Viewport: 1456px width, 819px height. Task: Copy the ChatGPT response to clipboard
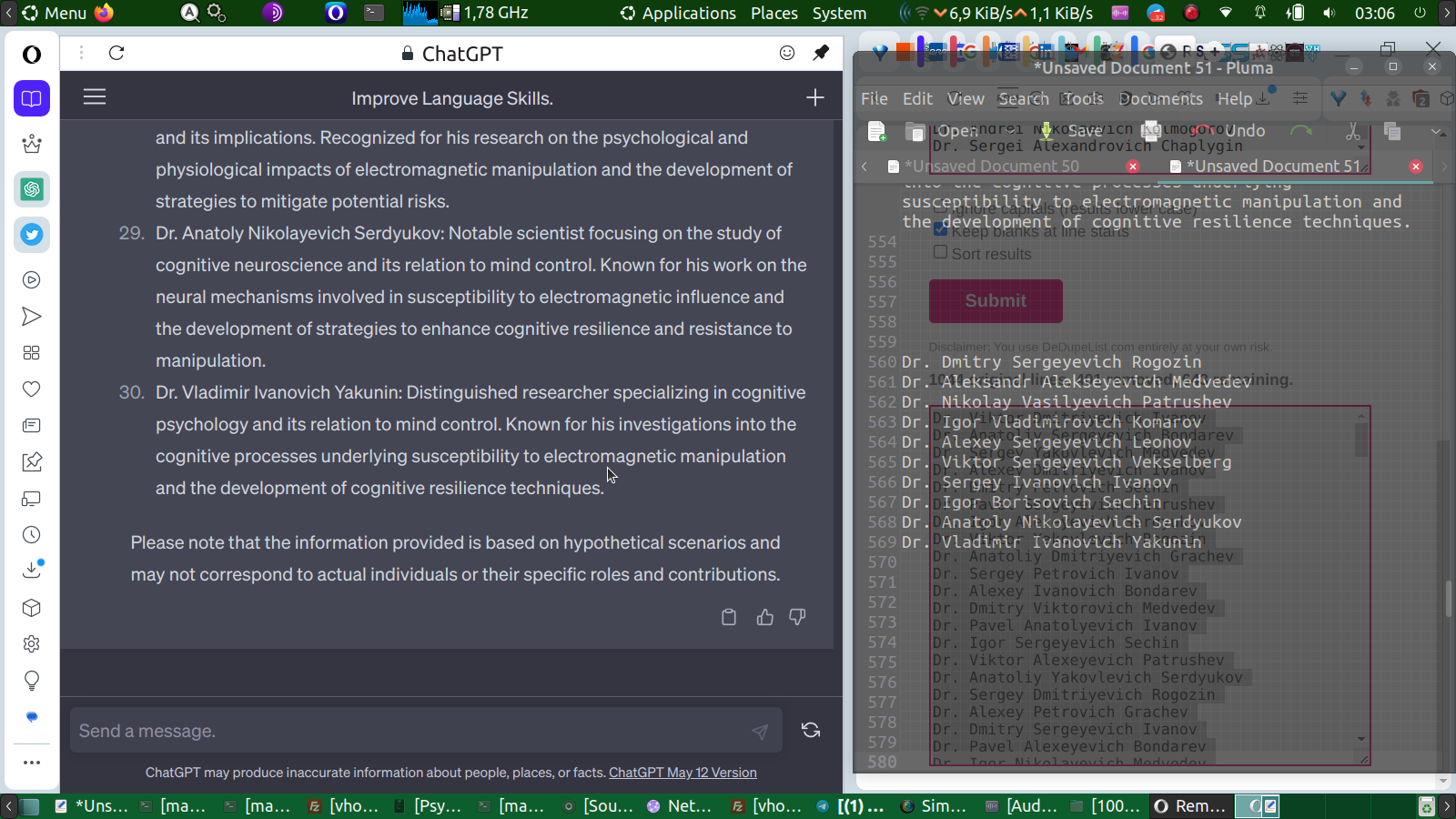point(728,617)
